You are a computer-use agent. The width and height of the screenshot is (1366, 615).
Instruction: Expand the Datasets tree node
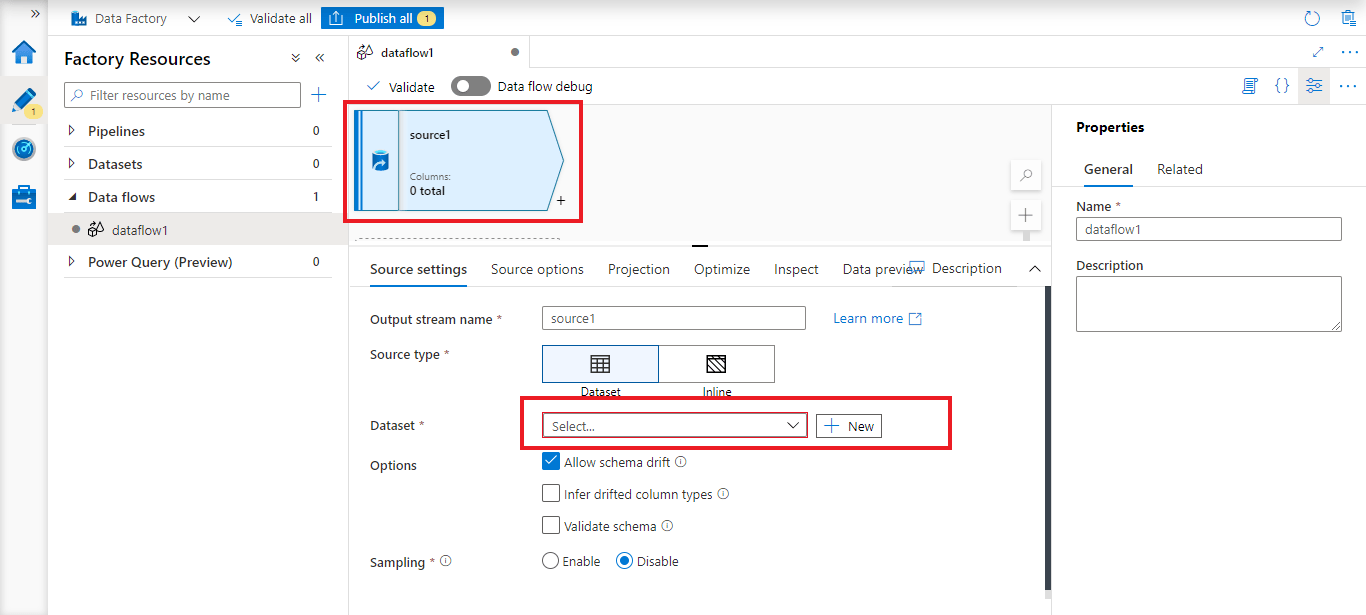tap(71, 164)
